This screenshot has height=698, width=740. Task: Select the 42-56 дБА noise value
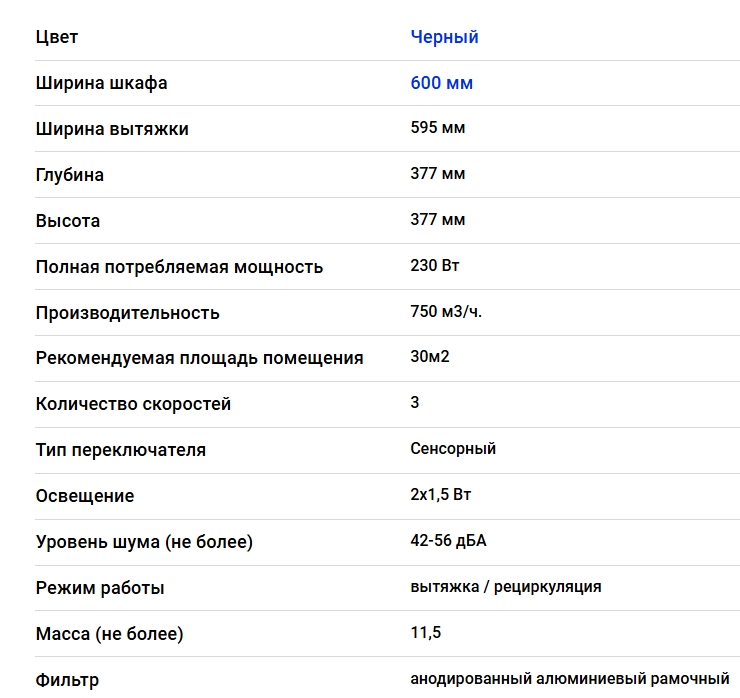448,540
